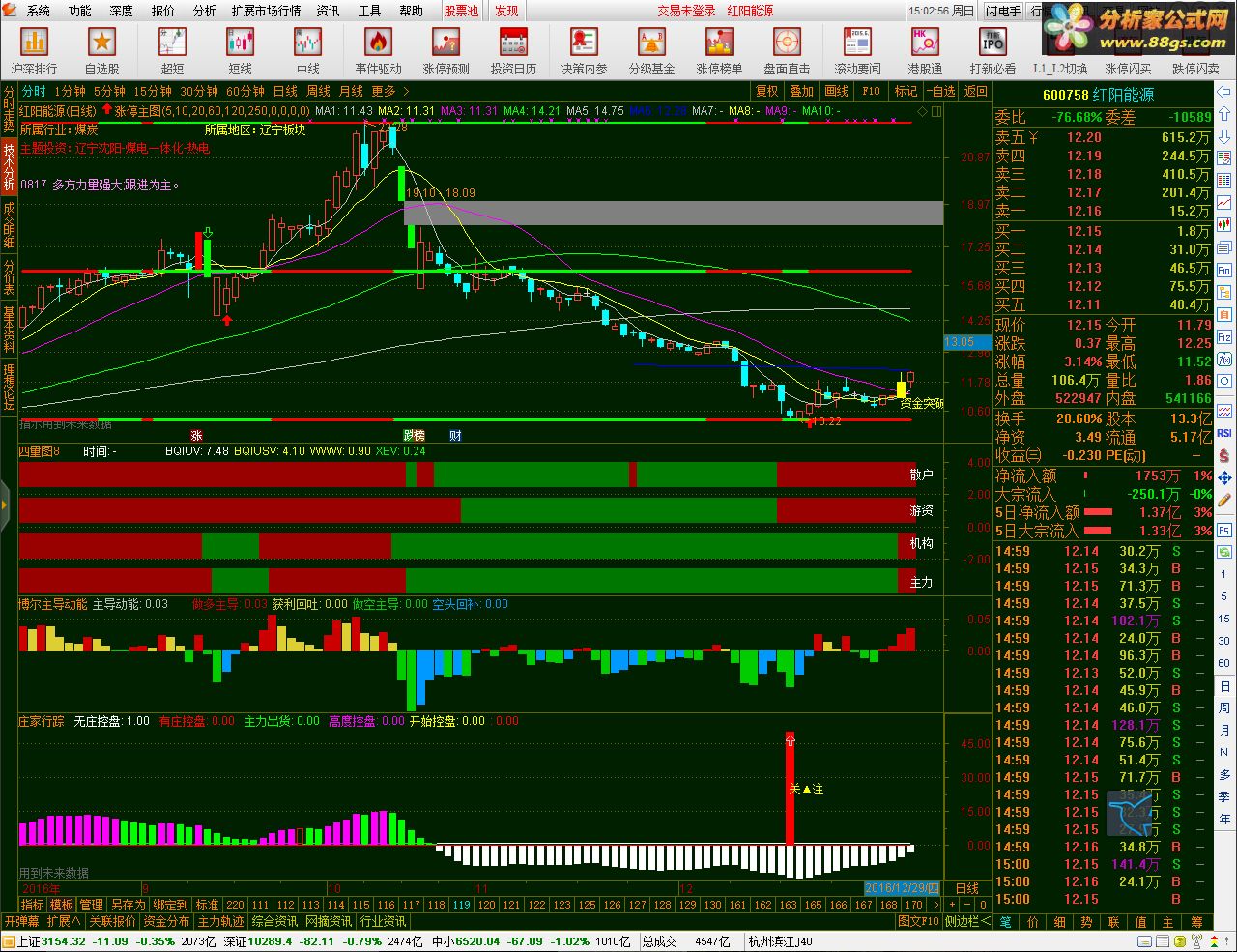Switch to the 技术分析 left vertical tab
This screenshot has height=952, width=1237.
[x=9, y=167]
